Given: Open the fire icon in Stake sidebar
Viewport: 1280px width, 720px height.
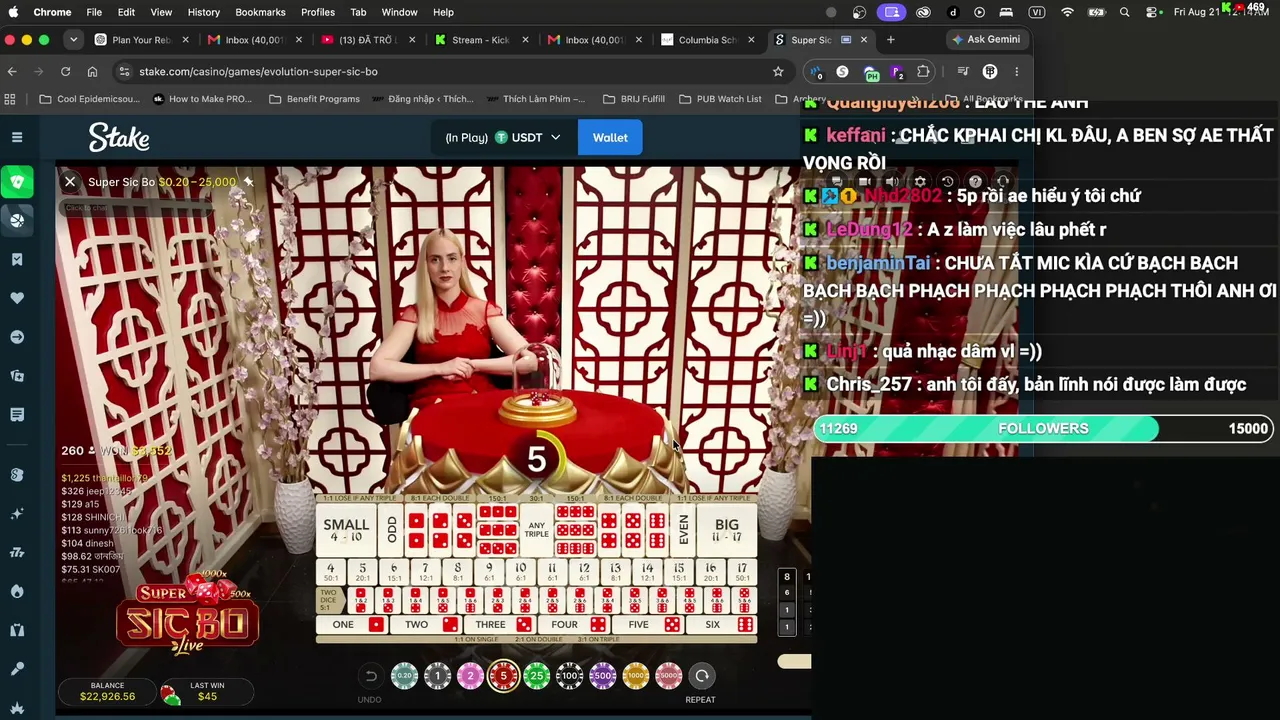Looking at the screenshot, I should 17,591.
